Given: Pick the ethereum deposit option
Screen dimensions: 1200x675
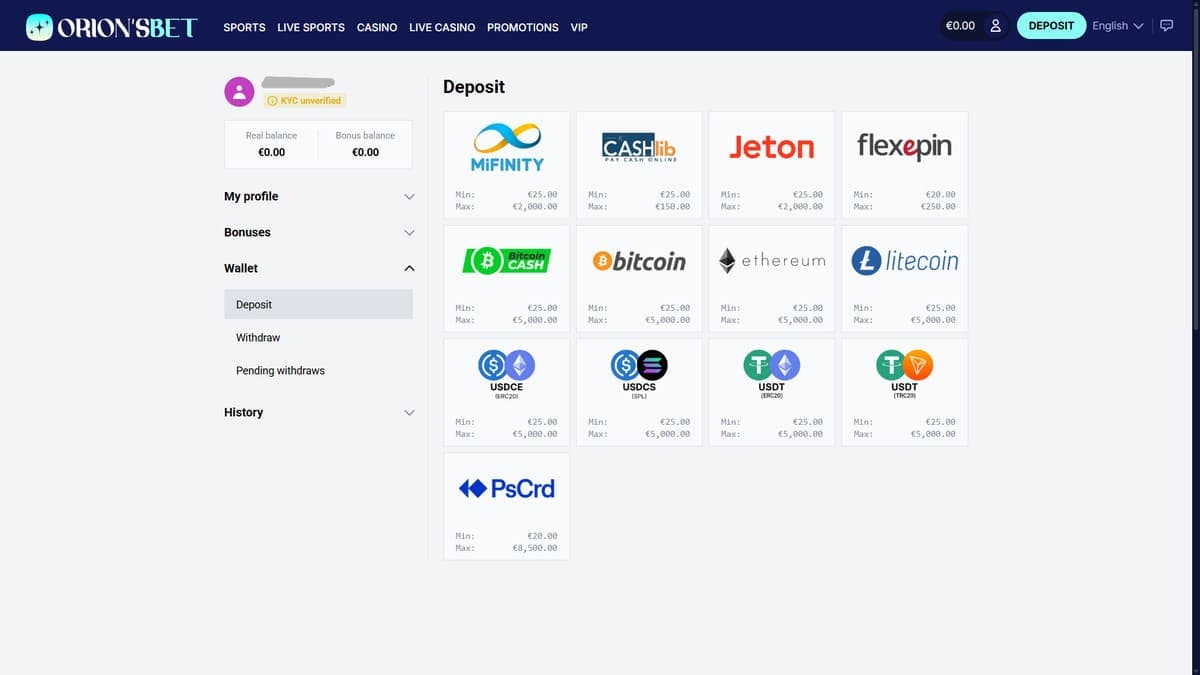Looking at the screenshot, I should point(771,279).
